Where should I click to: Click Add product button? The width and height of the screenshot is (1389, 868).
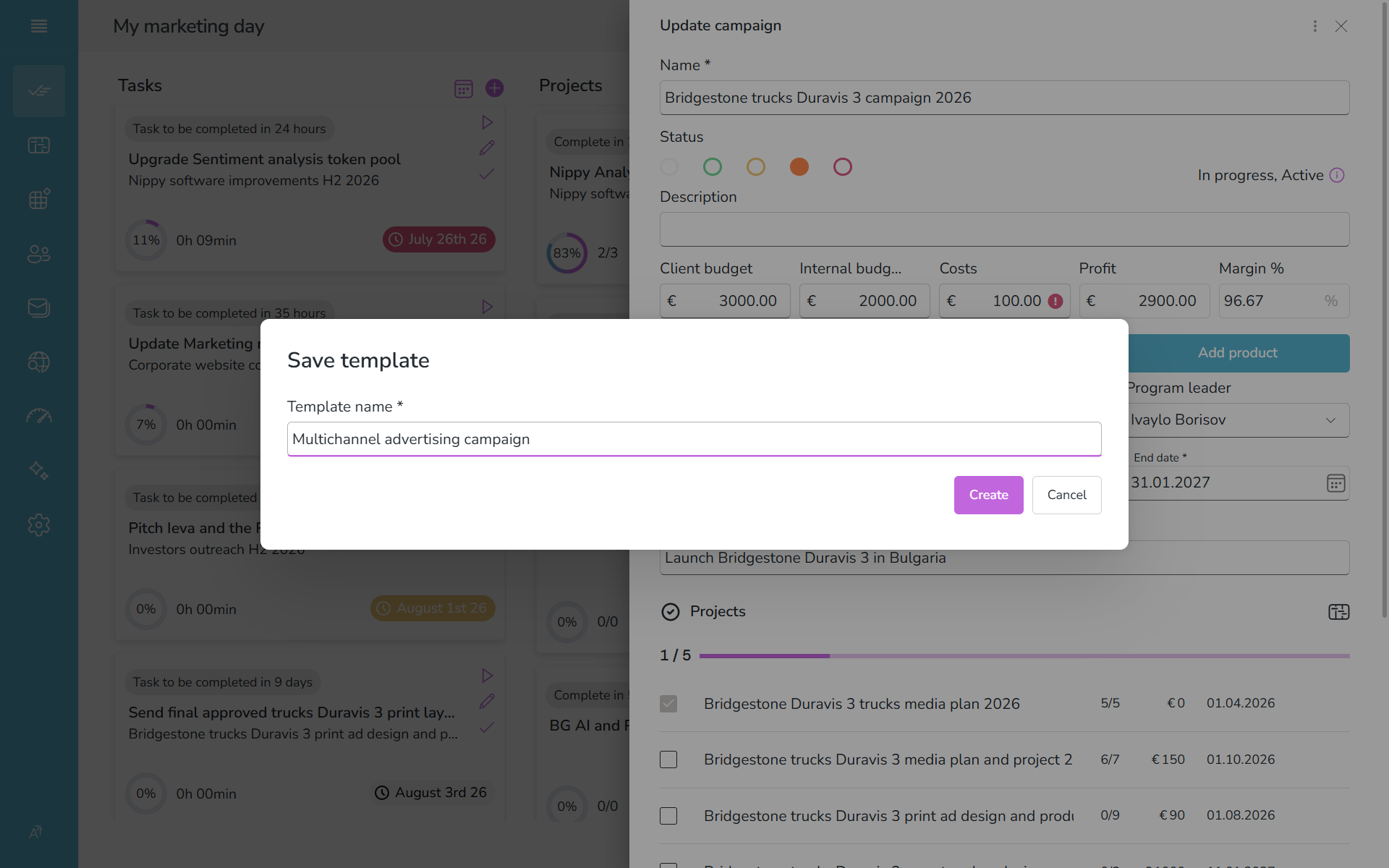1237,353
